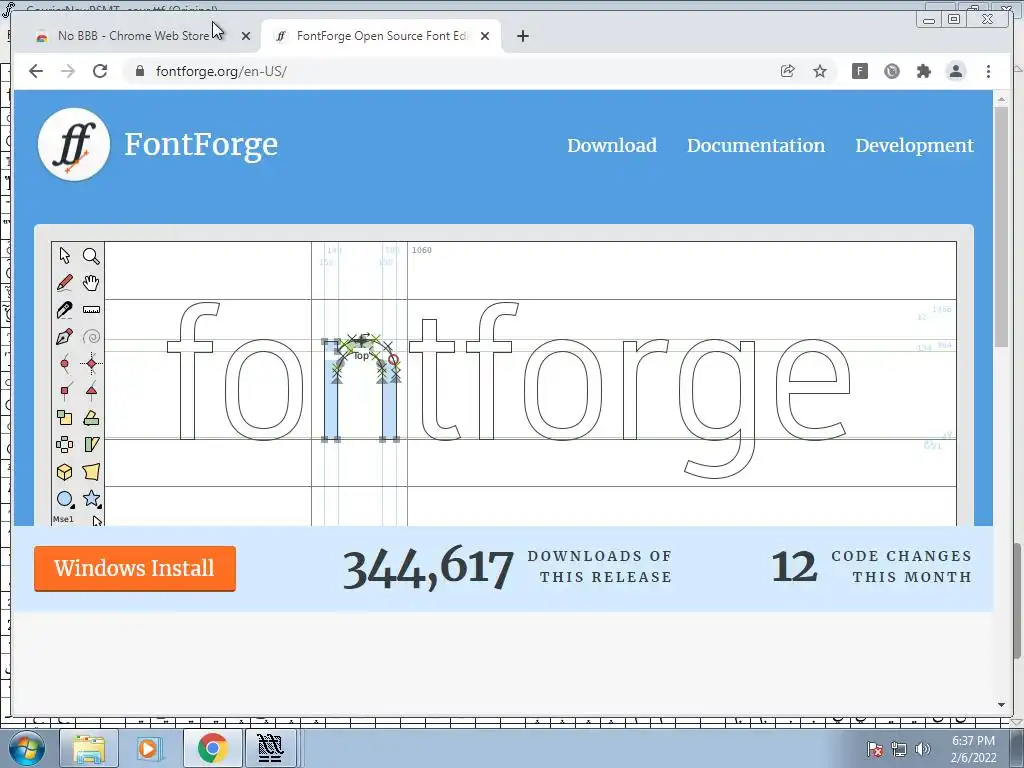The height and width of the screenshot is (768, 1024).
Task: Click the 344,617 downloads count
Action: click(428, 568)
